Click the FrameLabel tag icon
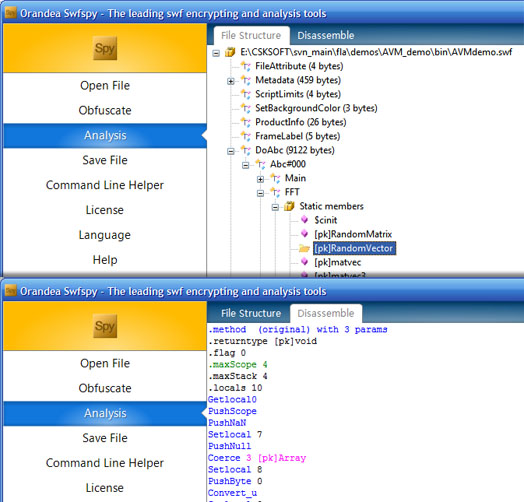 pos(246,136)
